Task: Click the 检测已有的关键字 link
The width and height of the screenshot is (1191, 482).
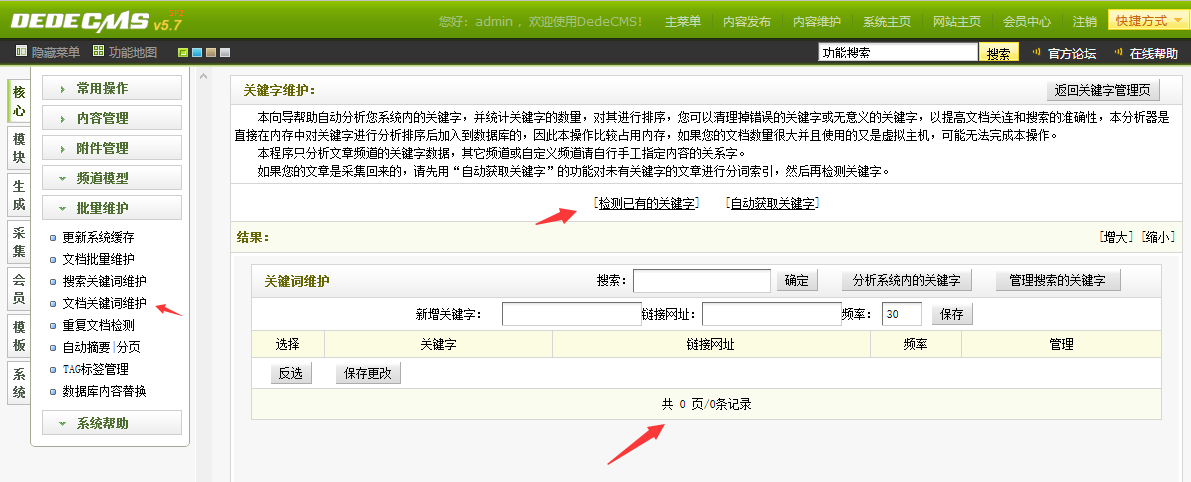Action: (646, 204)
